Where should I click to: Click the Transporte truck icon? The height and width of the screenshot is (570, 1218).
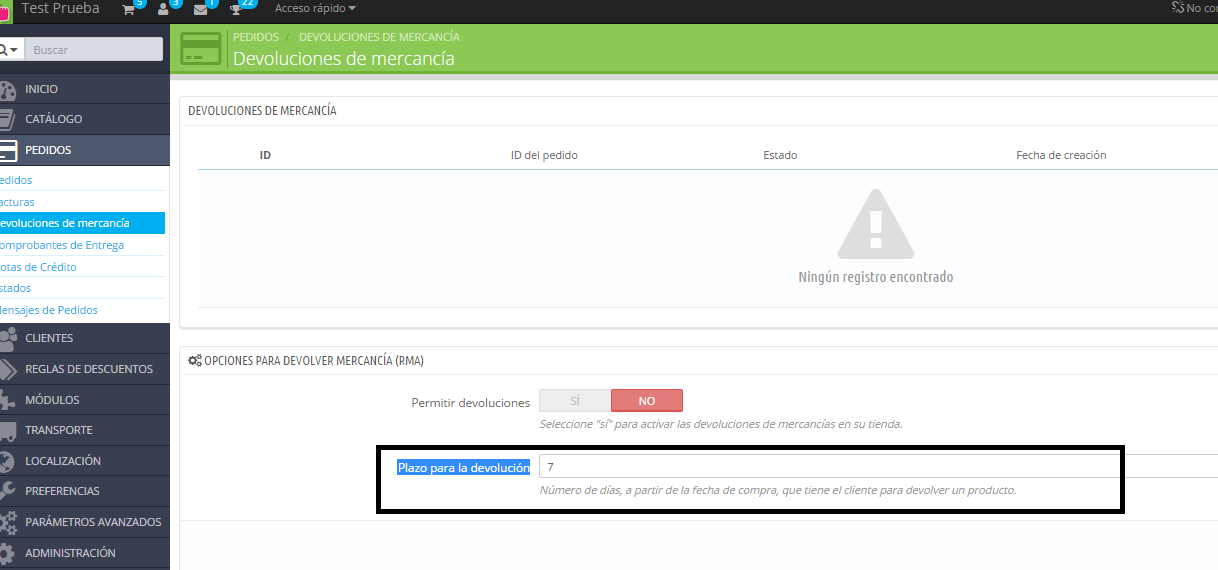click(8, 430)
